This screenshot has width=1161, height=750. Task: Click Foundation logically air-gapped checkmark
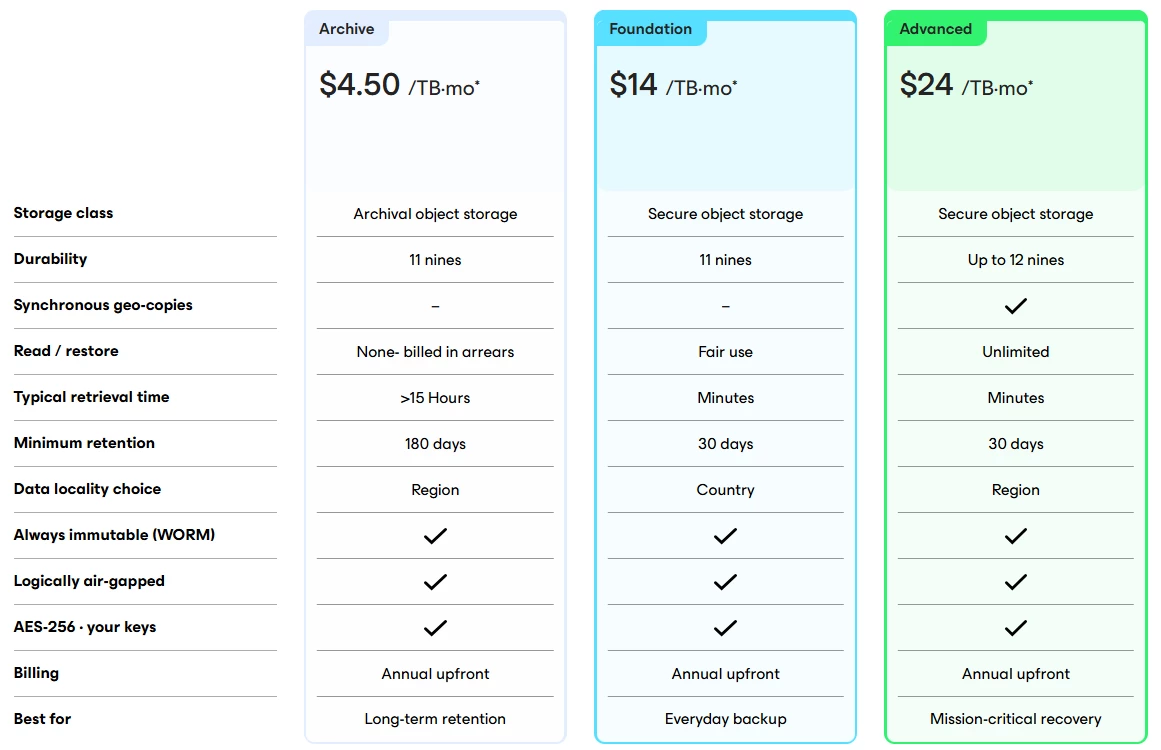[725, 582]
